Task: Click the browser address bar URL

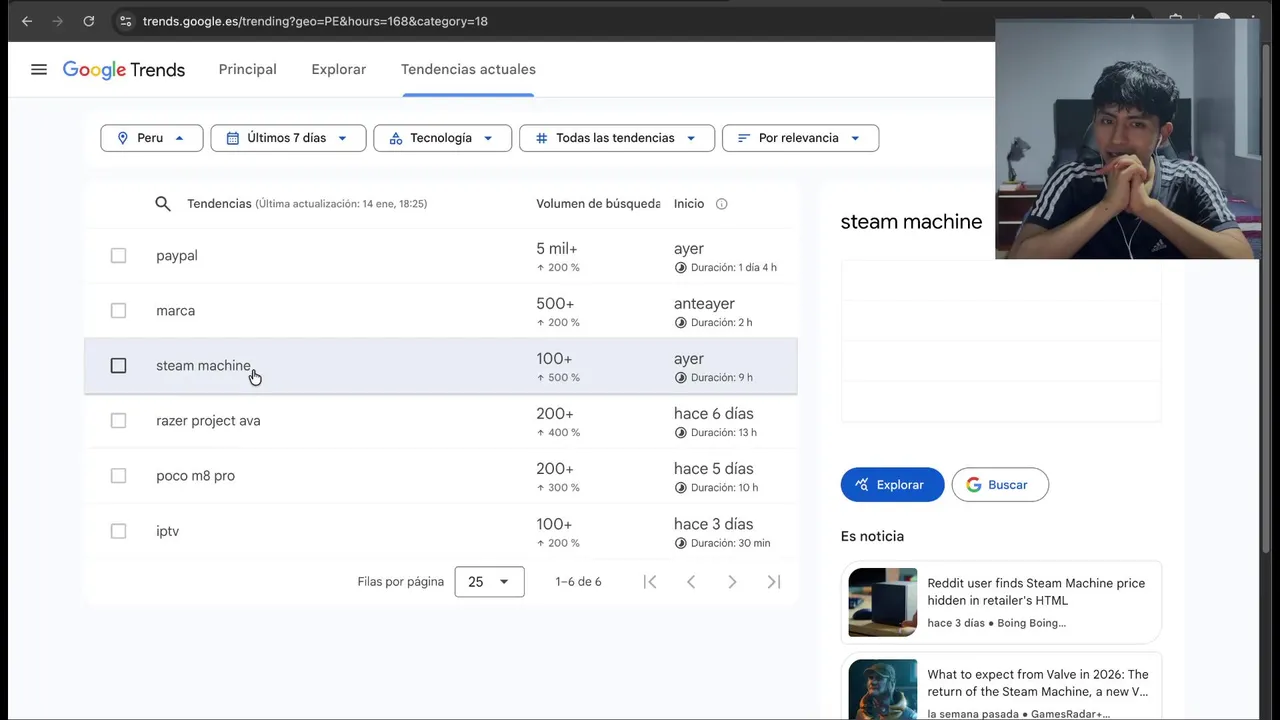Action: click(x=315, y=21)
